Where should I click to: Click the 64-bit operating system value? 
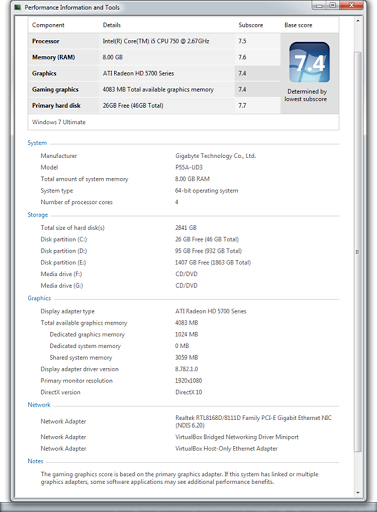[207, 191]
